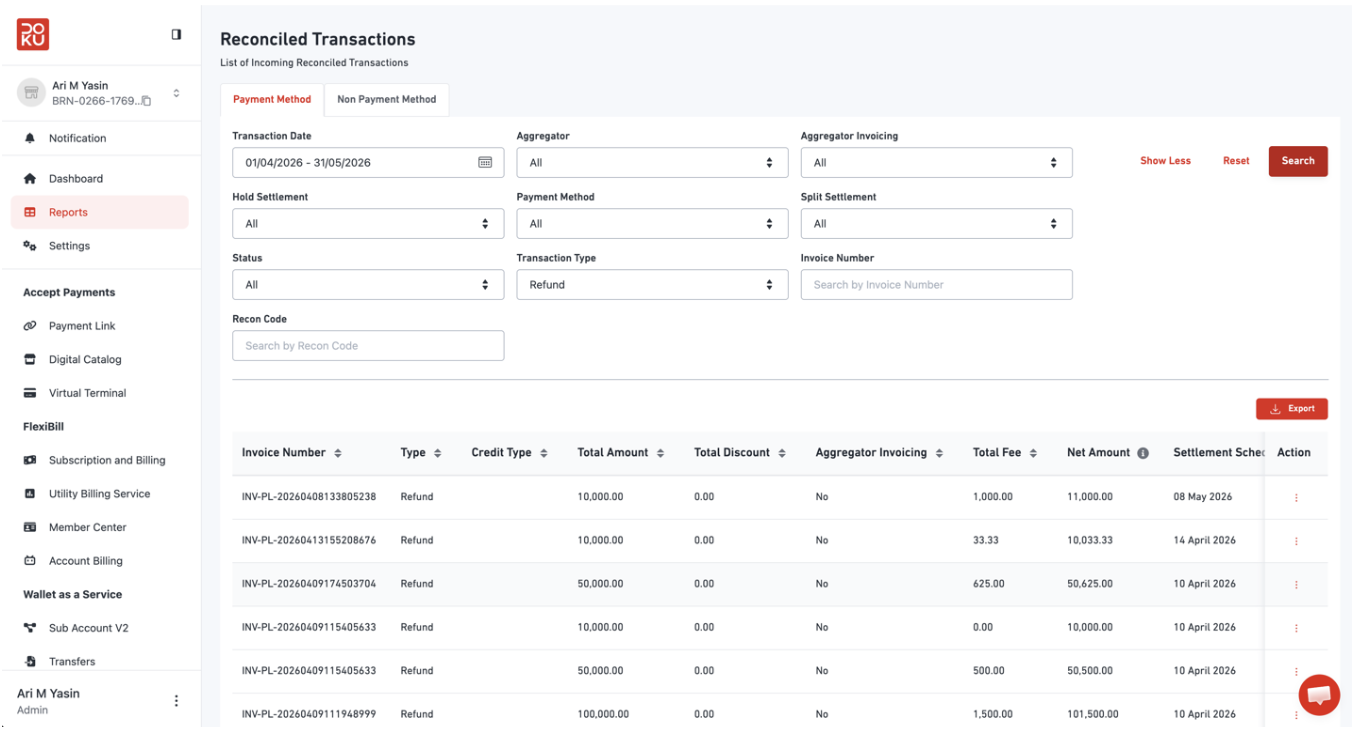Open Transfers page
The height and width of the screenshot is (744, 1362).
point(72,662)
